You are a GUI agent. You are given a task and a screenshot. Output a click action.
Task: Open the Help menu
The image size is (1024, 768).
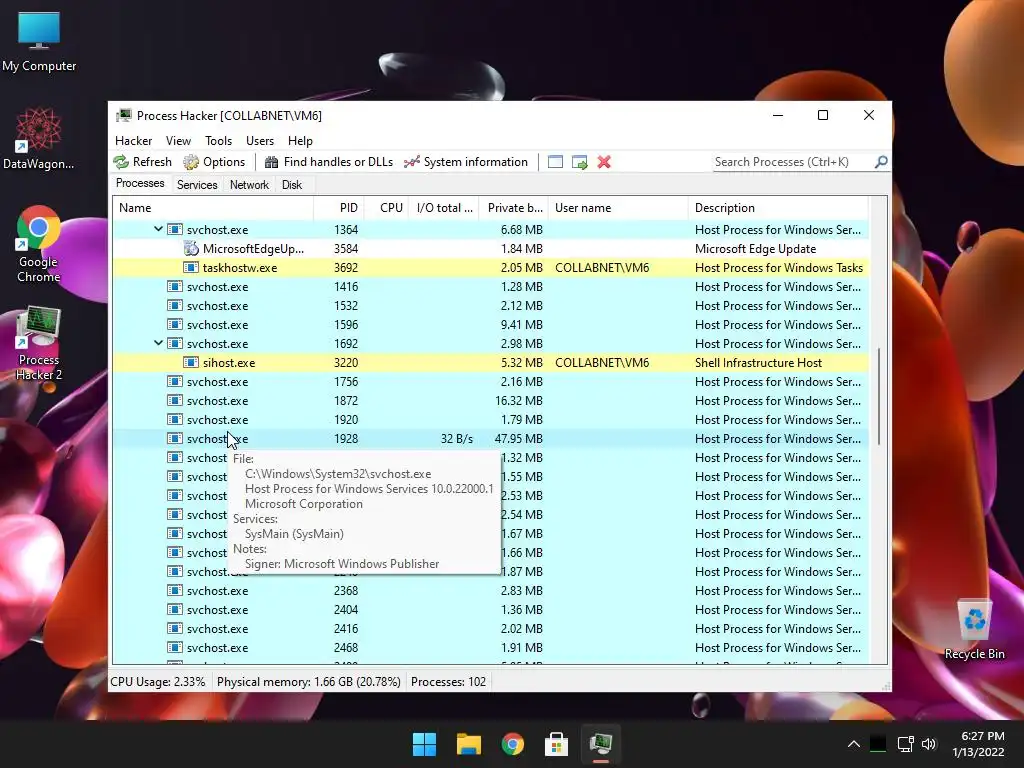tap(300, 140)
